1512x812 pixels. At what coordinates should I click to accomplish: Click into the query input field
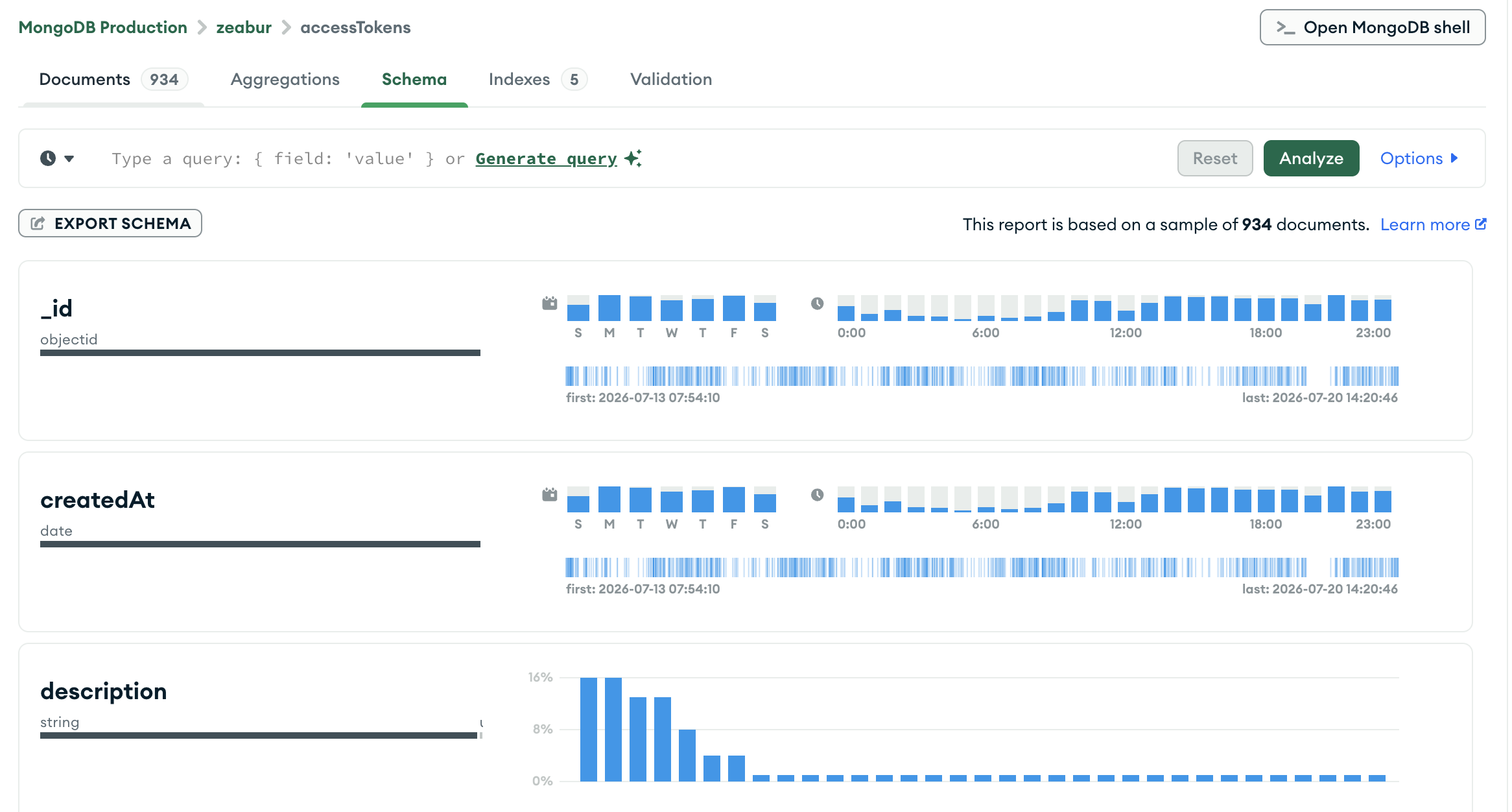pos(622,158)
